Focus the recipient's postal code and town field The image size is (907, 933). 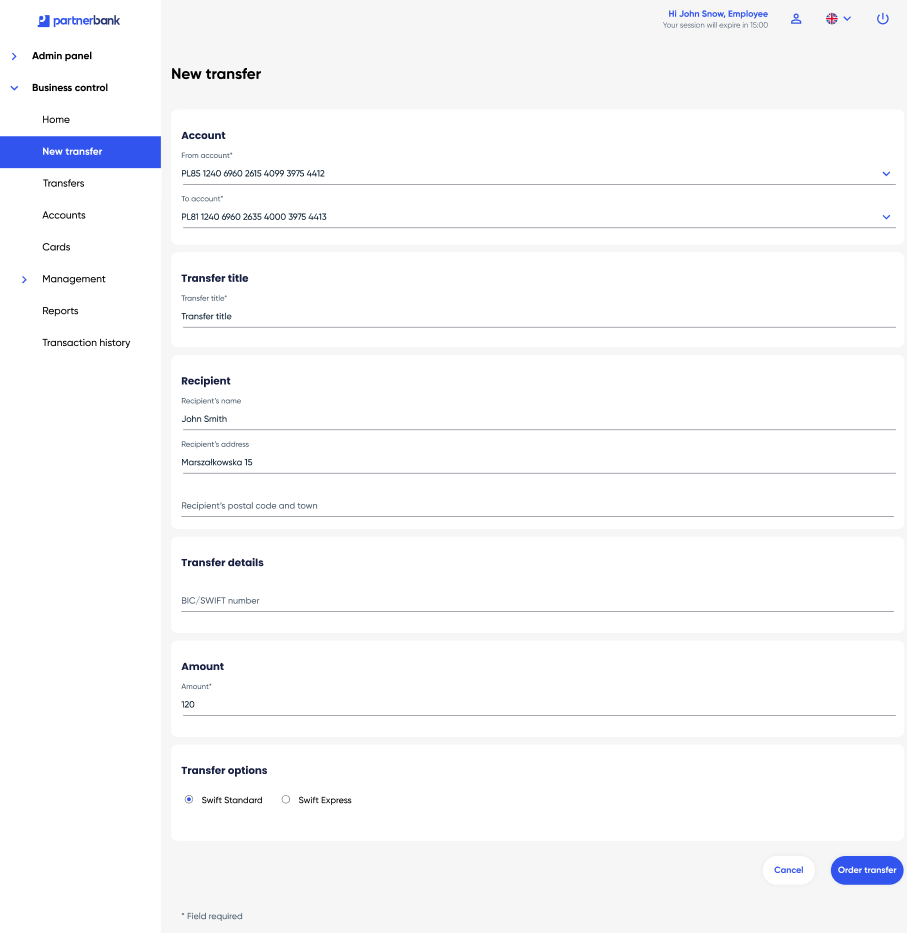tap(537, 506)
